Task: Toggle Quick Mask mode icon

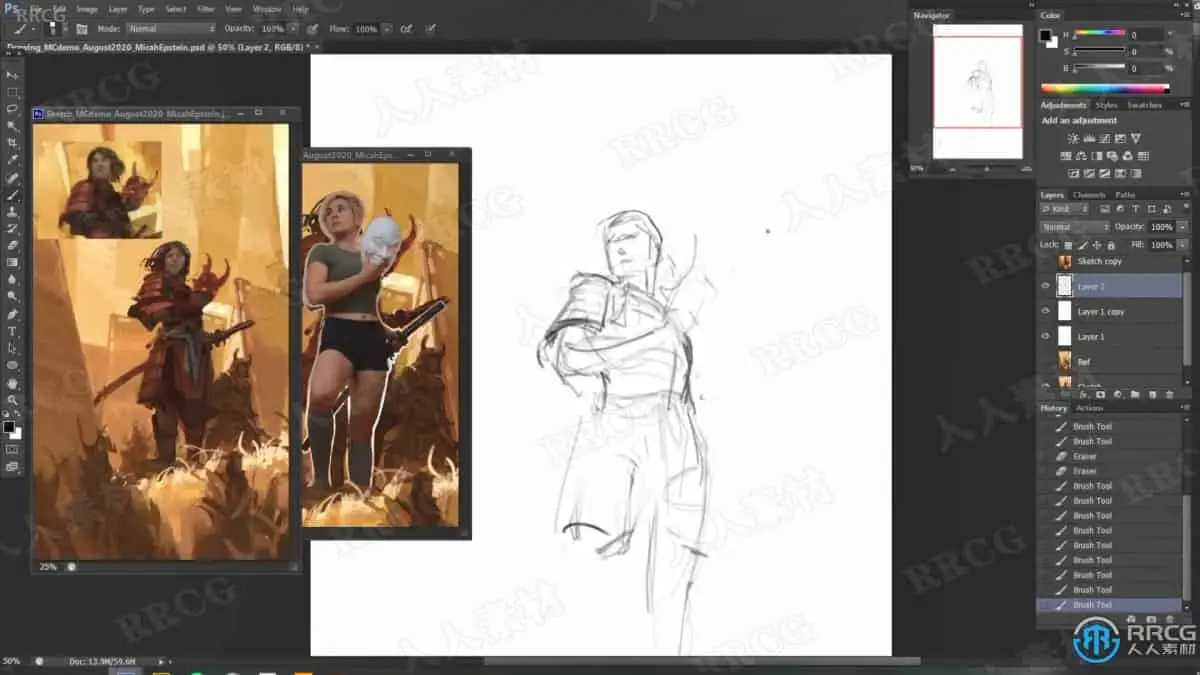Action: 13,449
